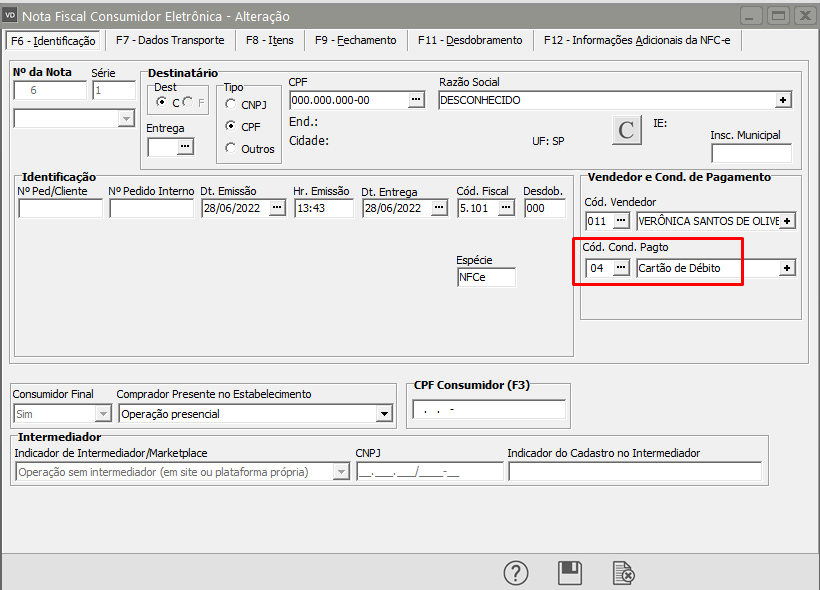Click the CPF Consumidor input field
This screenshot has height=590, width=820.
click(488, 409)
